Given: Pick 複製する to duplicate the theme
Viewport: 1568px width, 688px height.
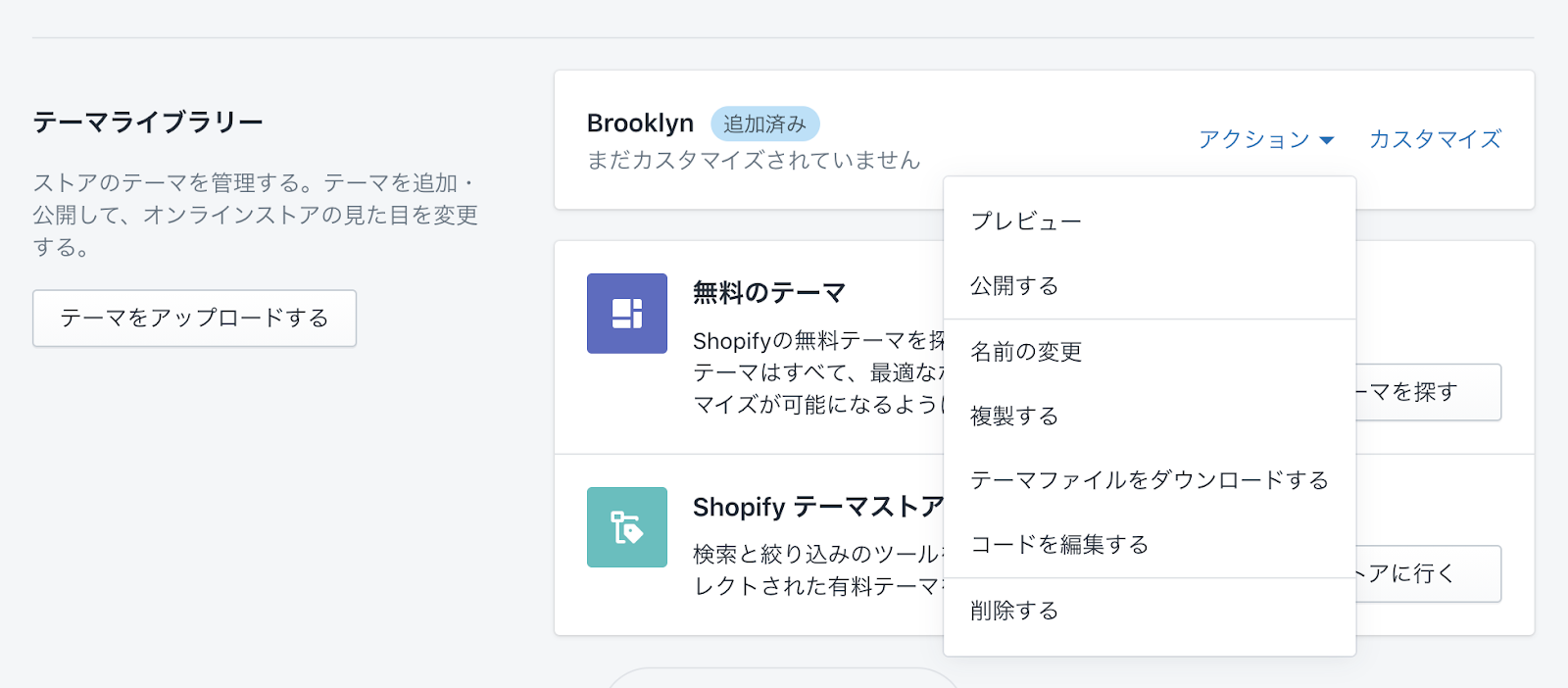Looking at the screenshot, I should (x=1014, y=417).
